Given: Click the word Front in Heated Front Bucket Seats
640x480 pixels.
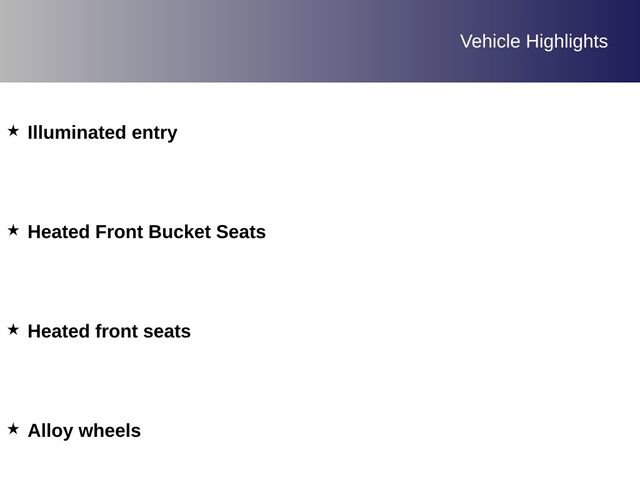Looking at the screenshot, I should (x=119, y=232).
